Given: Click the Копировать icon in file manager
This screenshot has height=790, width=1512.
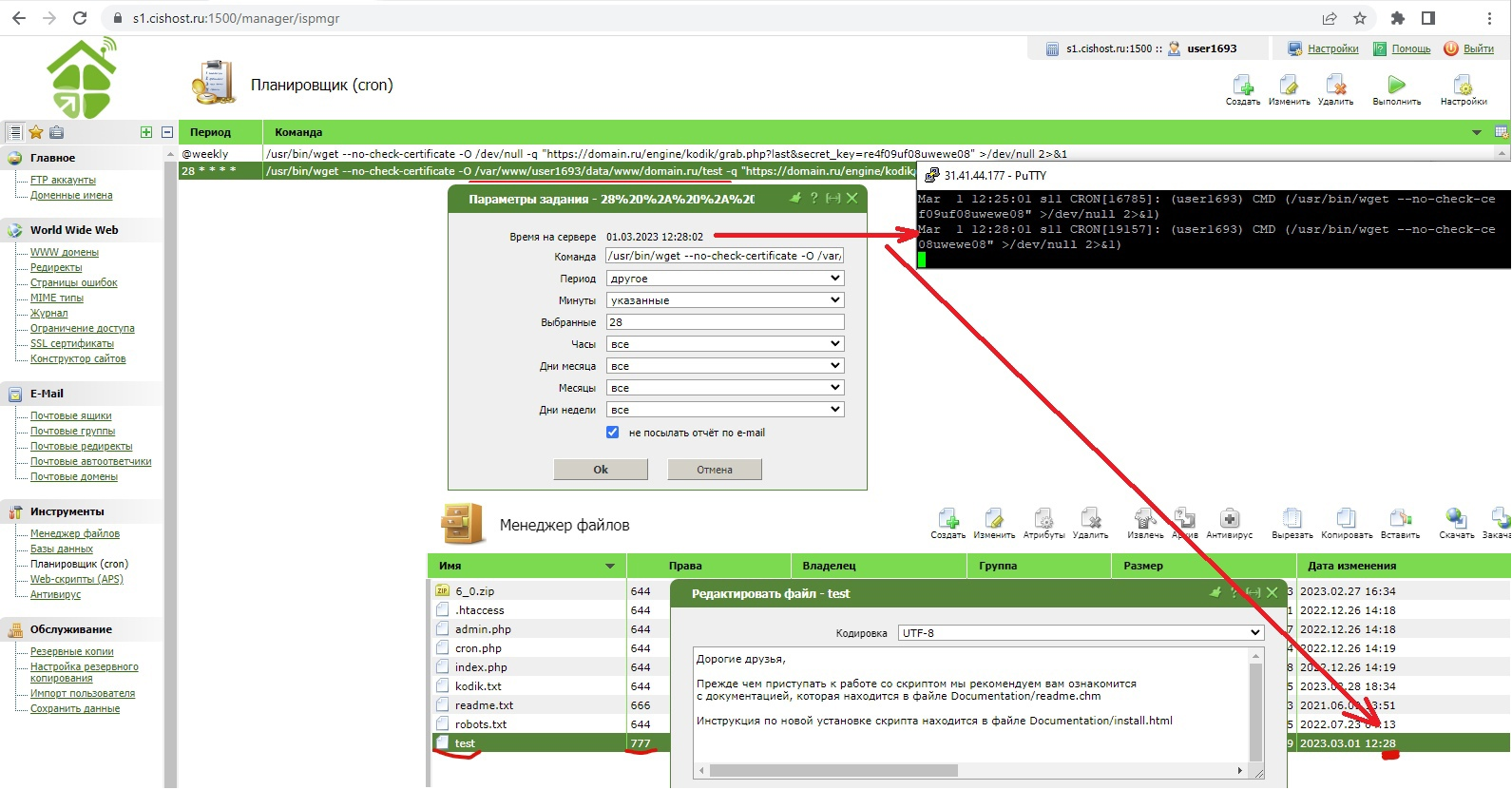Looking at the screenshot, I should click(x=1346, y=519).
